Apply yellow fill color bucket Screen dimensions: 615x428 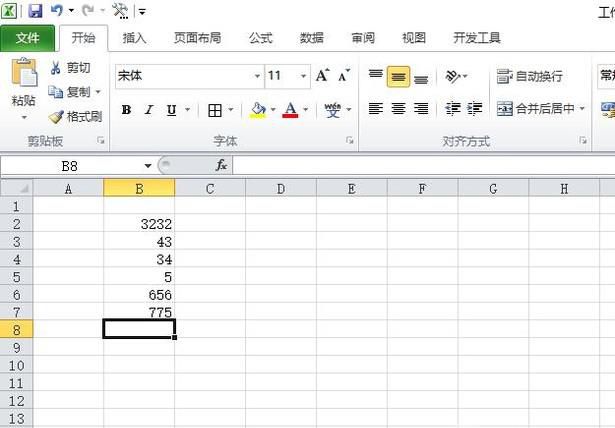click(x=258, y=110)
